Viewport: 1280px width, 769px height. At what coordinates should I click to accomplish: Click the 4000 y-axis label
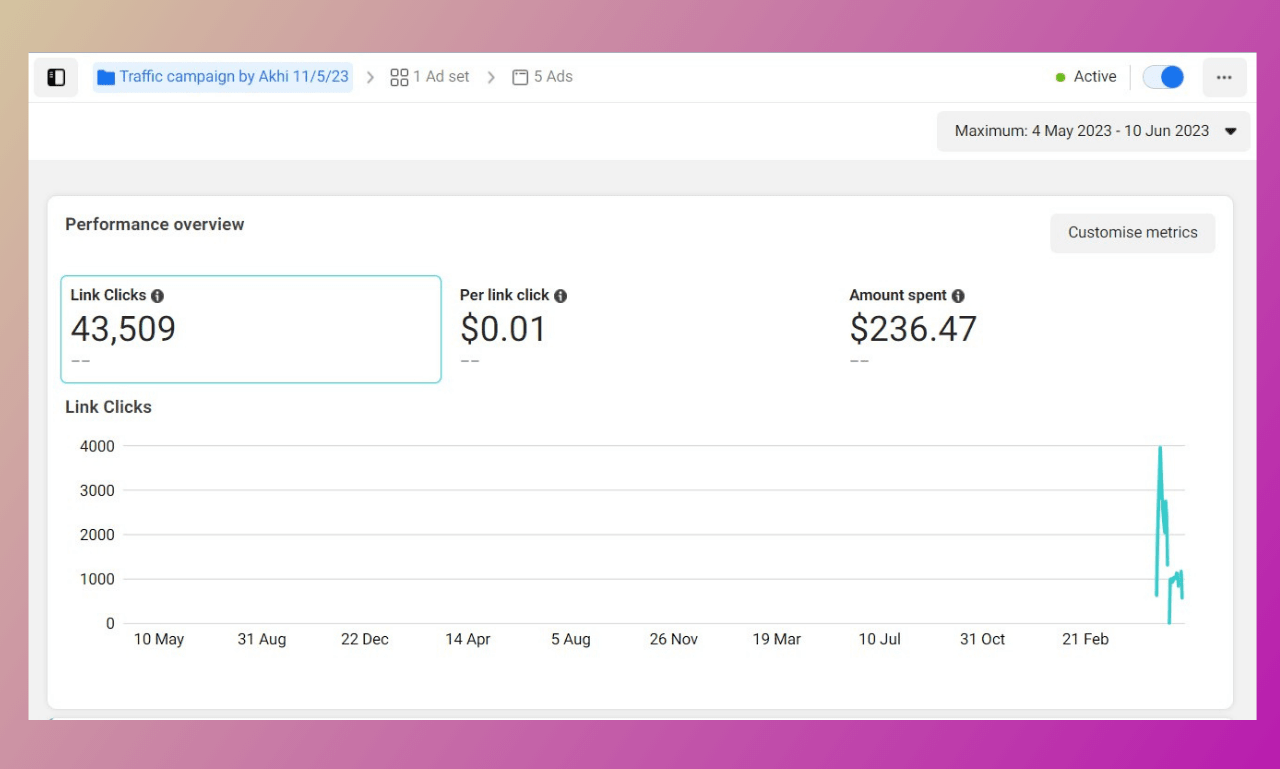(97, 446)
